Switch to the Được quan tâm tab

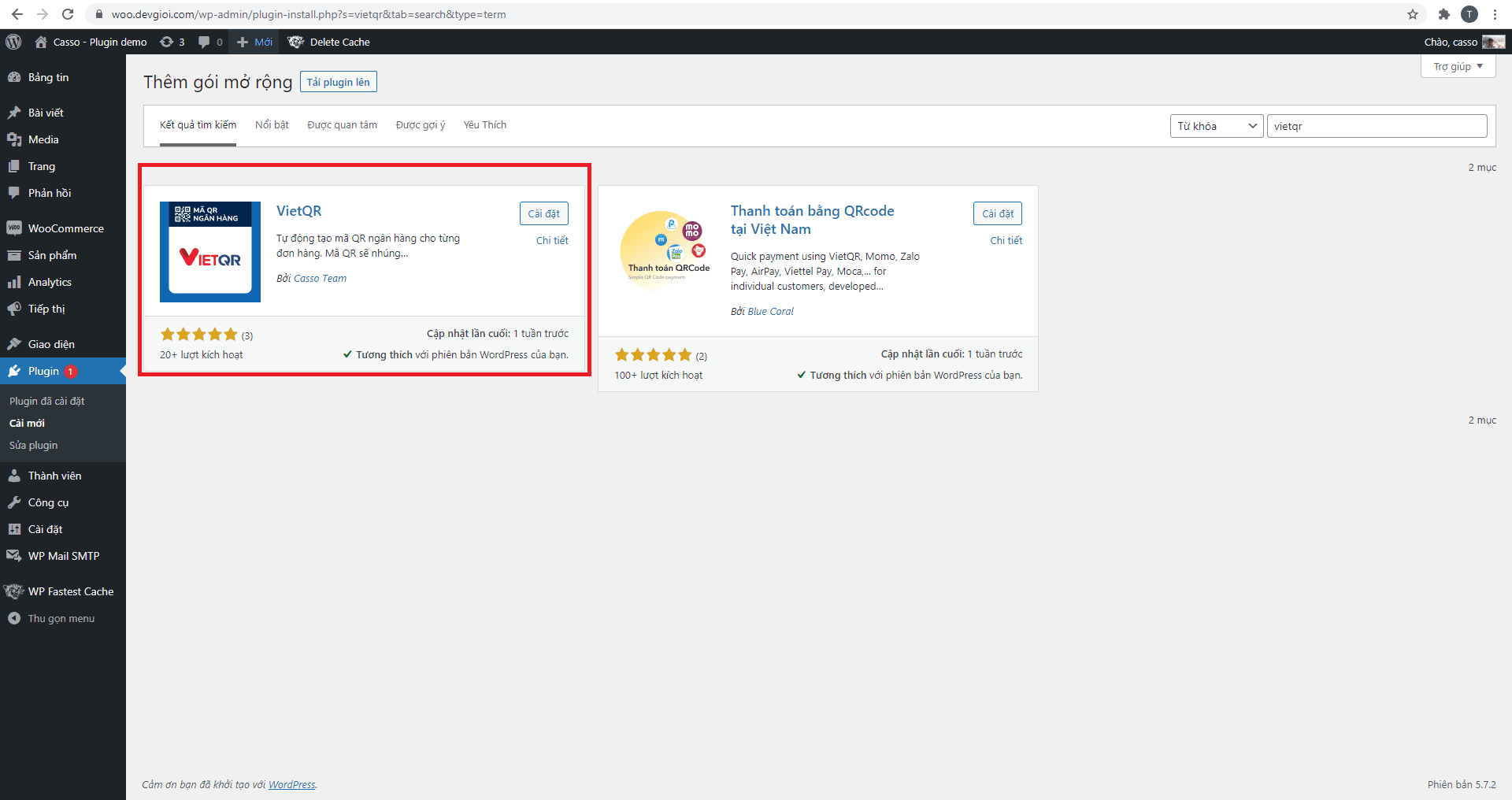tap(342, 124)
